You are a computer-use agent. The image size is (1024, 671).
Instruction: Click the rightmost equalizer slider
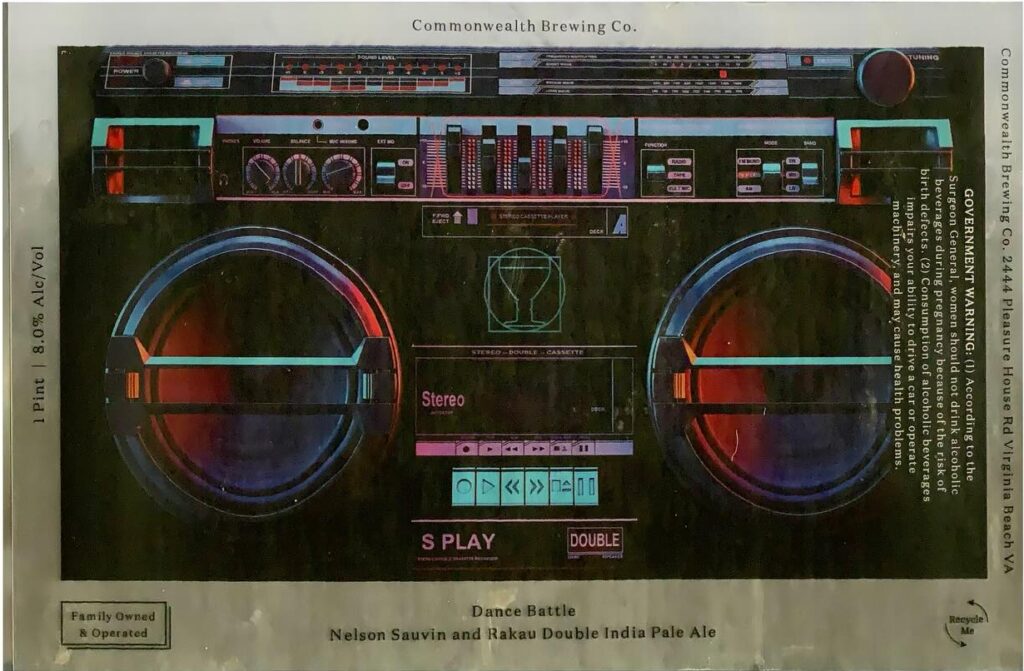(594, 160)
